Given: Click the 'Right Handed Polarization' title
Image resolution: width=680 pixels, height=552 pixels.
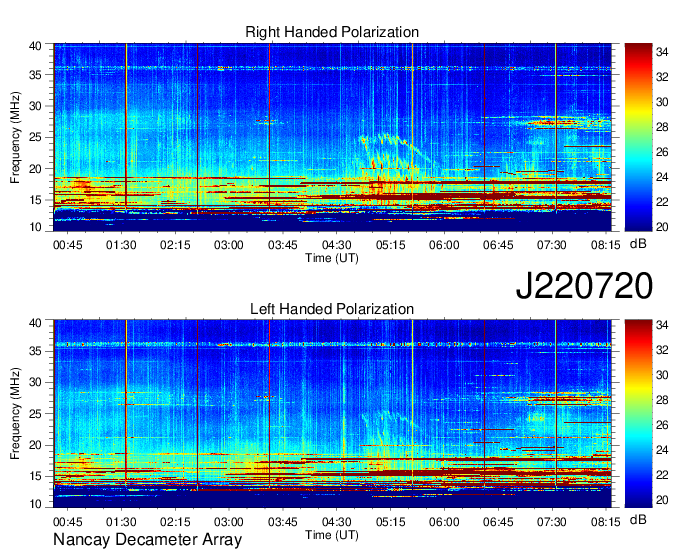Looking at the screenshot, I should [x=332, y=32].
